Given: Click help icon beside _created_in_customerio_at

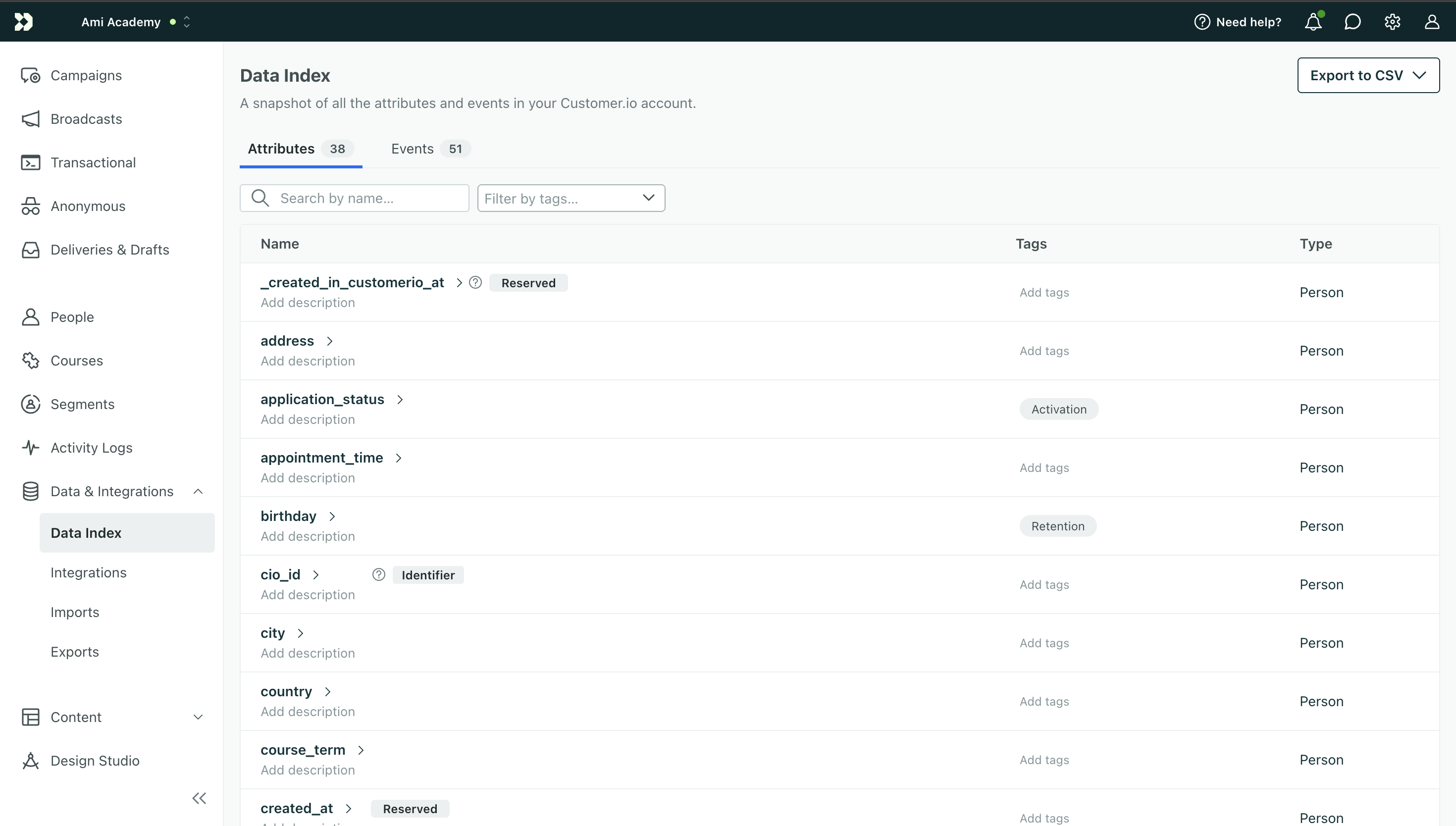Looking at the screenshot, I should click(475, 283).
